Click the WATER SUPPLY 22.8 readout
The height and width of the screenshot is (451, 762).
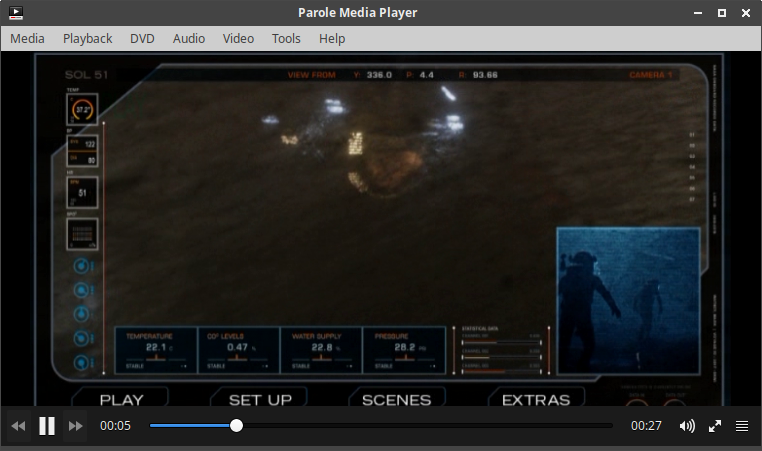(321, 350)
